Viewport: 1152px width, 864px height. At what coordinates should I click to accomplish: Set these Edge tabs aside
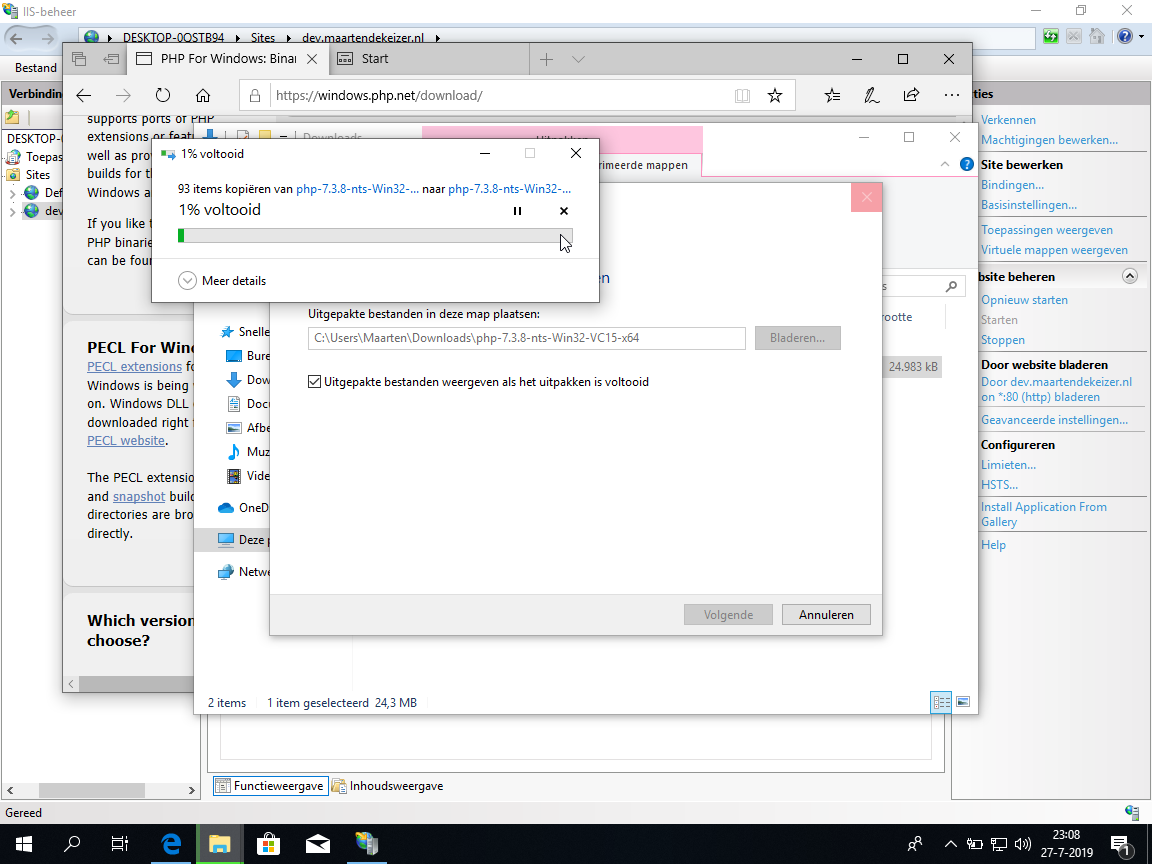(x=111, y=60)
